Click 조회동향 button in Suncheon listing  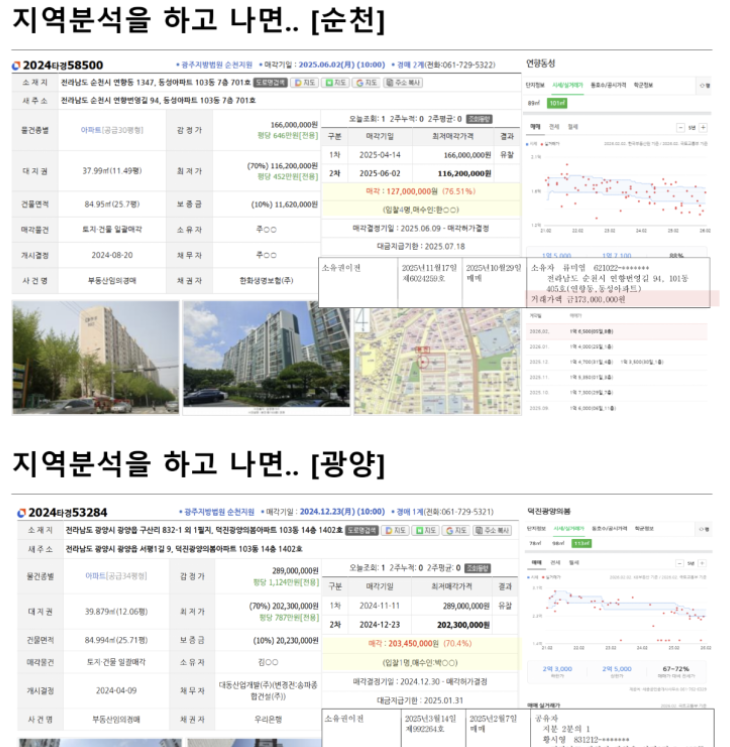pos(479,118)
